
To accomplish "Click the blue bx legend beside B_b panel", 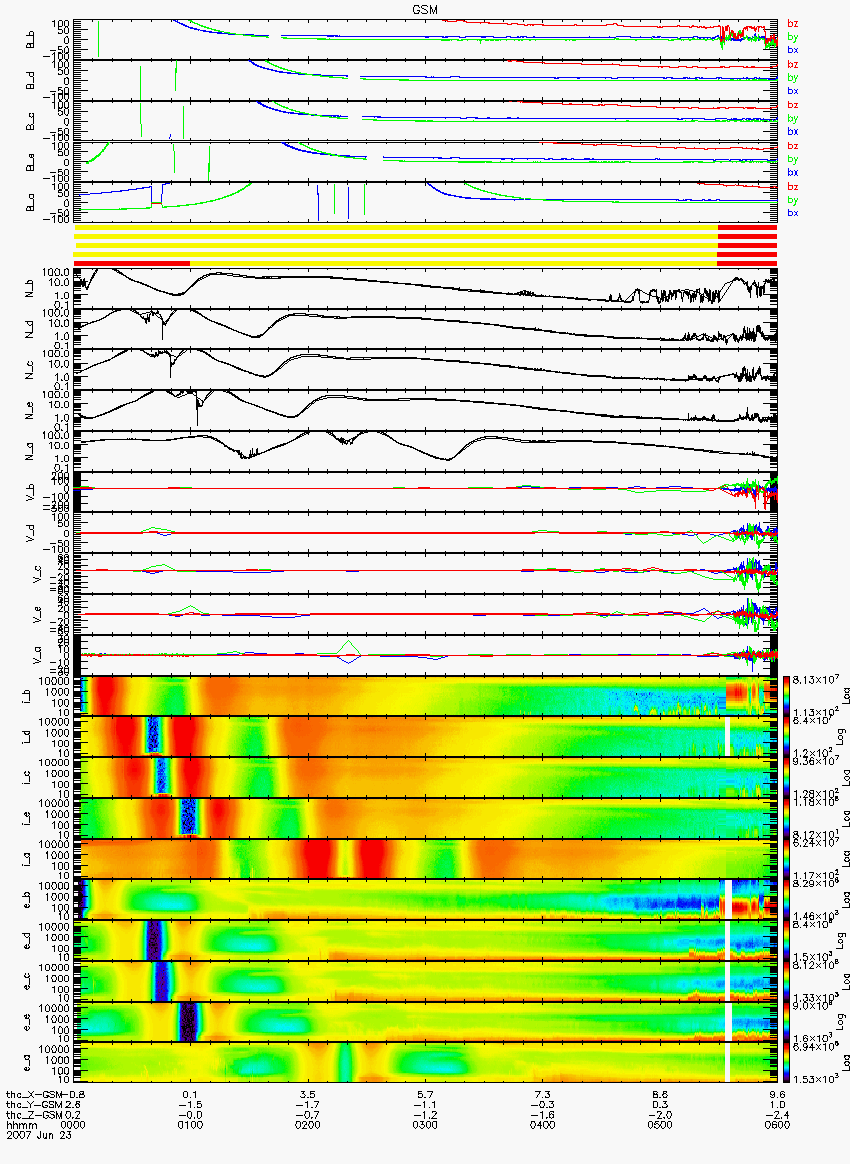I will click(792, 50).
